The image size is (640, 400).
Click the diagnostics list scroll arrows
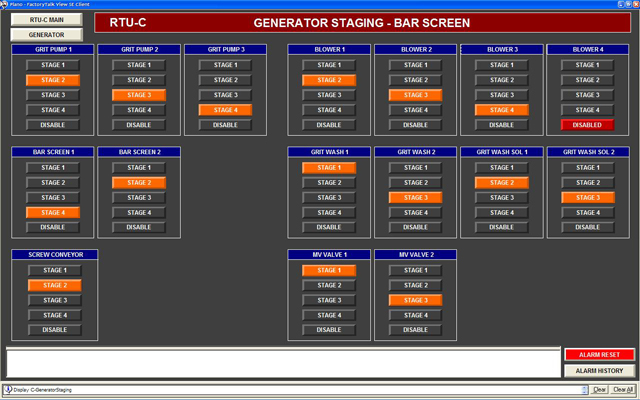coord(585,389)
